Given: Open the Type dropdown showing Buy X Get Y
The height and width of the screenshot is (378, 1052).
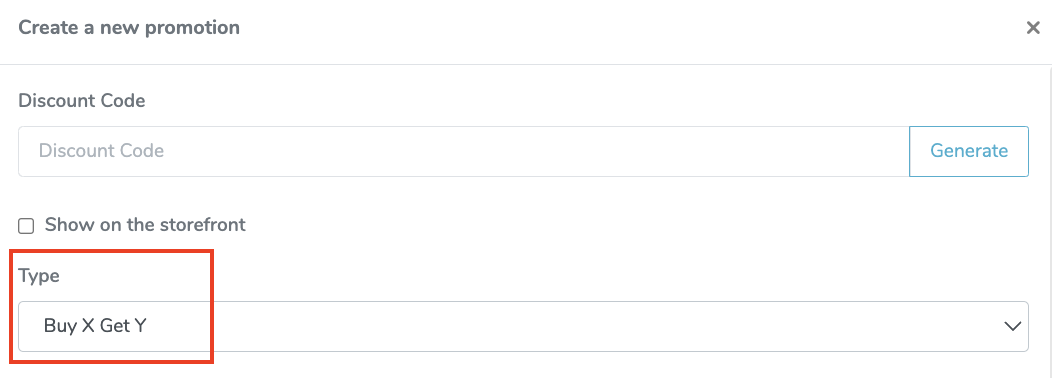Looking at the screenshot, I should [x=523, y=326].
